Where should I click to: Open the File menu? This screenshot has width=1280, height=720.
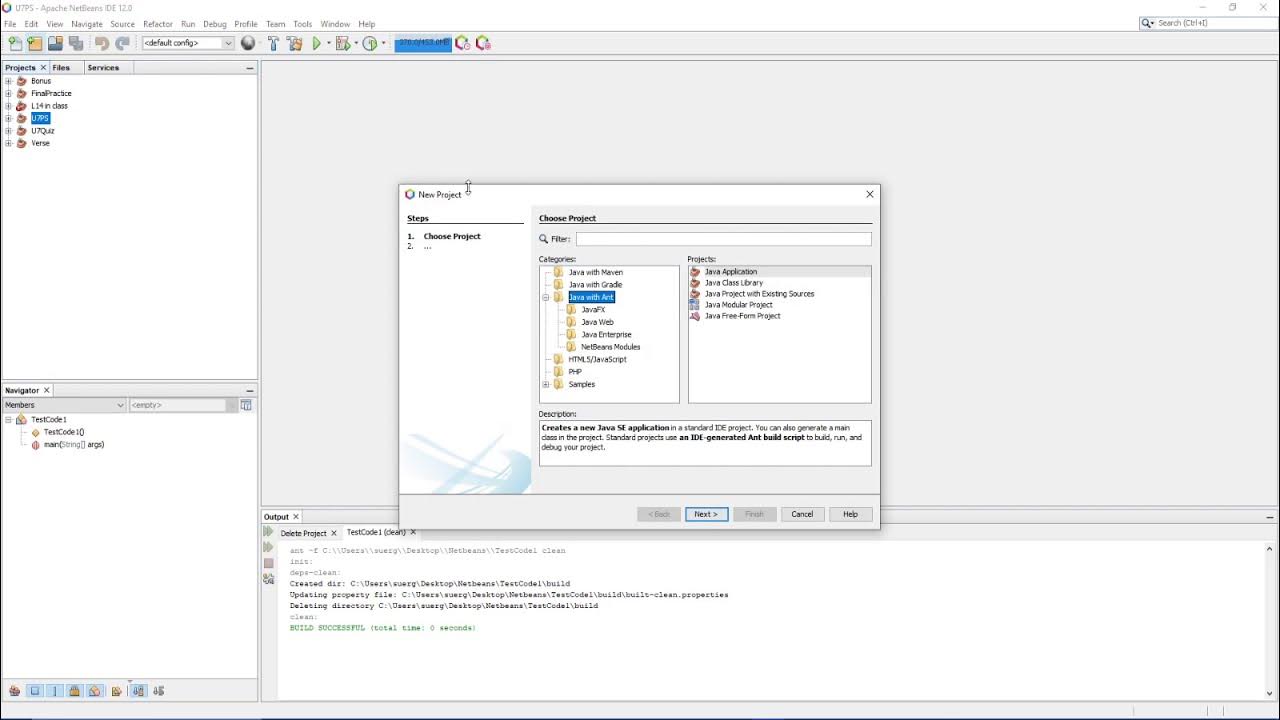(x=10, y=24)
